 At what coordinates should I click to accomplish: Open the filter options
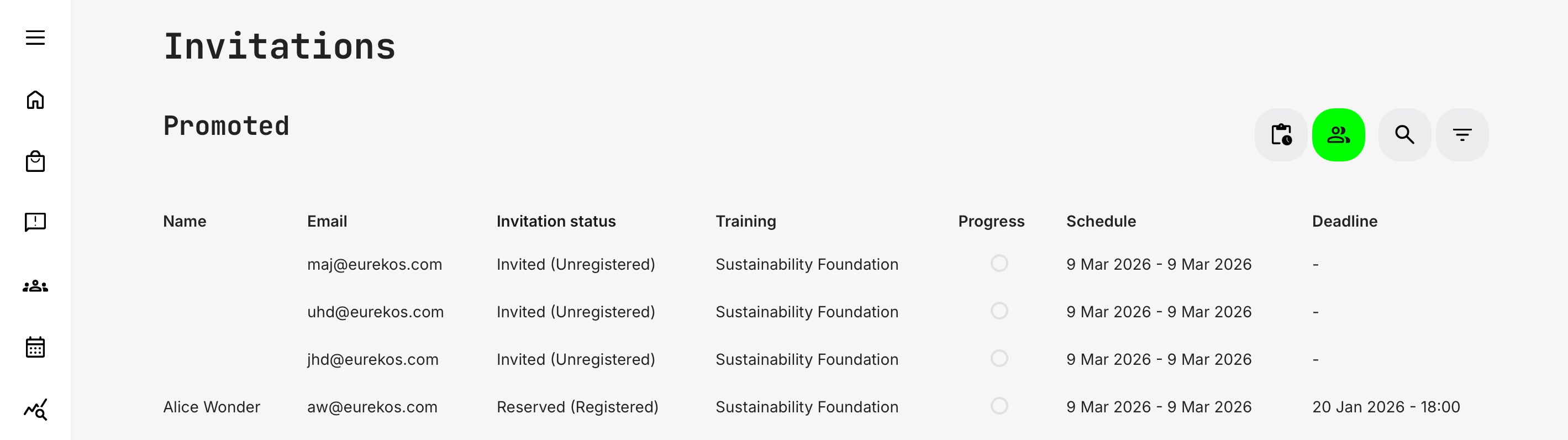(x=1462, y=134)
